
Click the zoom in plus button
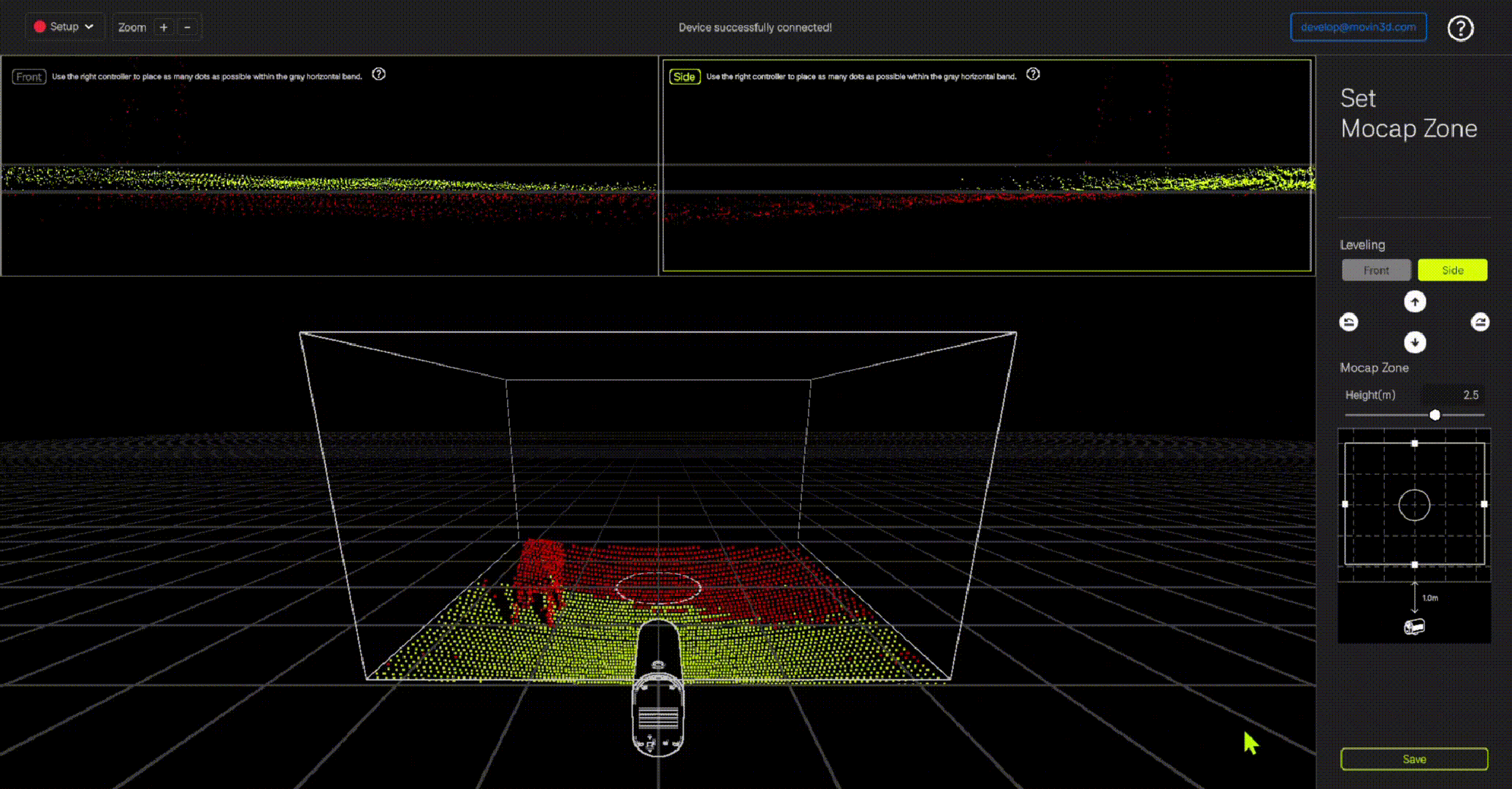click(x=164, y=27)
